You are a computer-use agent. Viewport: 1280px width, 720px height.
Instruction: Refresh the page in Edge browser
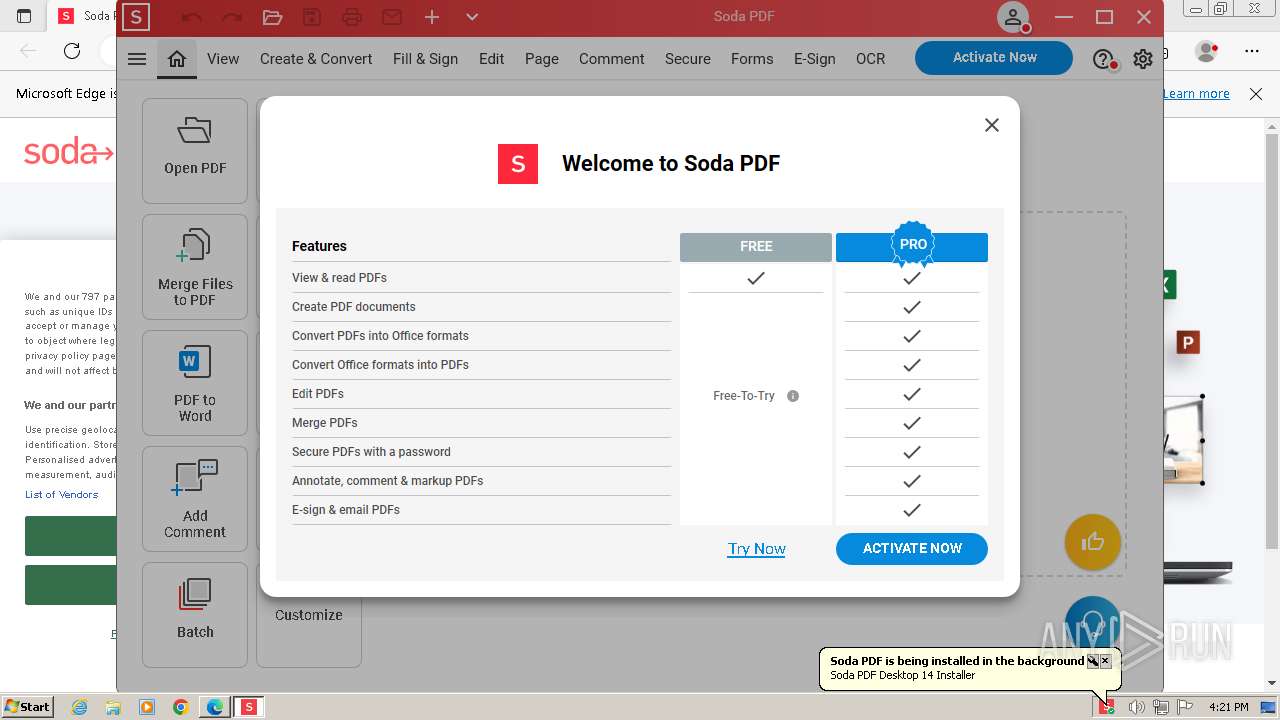pyautogui.click(x=72, y=51)
